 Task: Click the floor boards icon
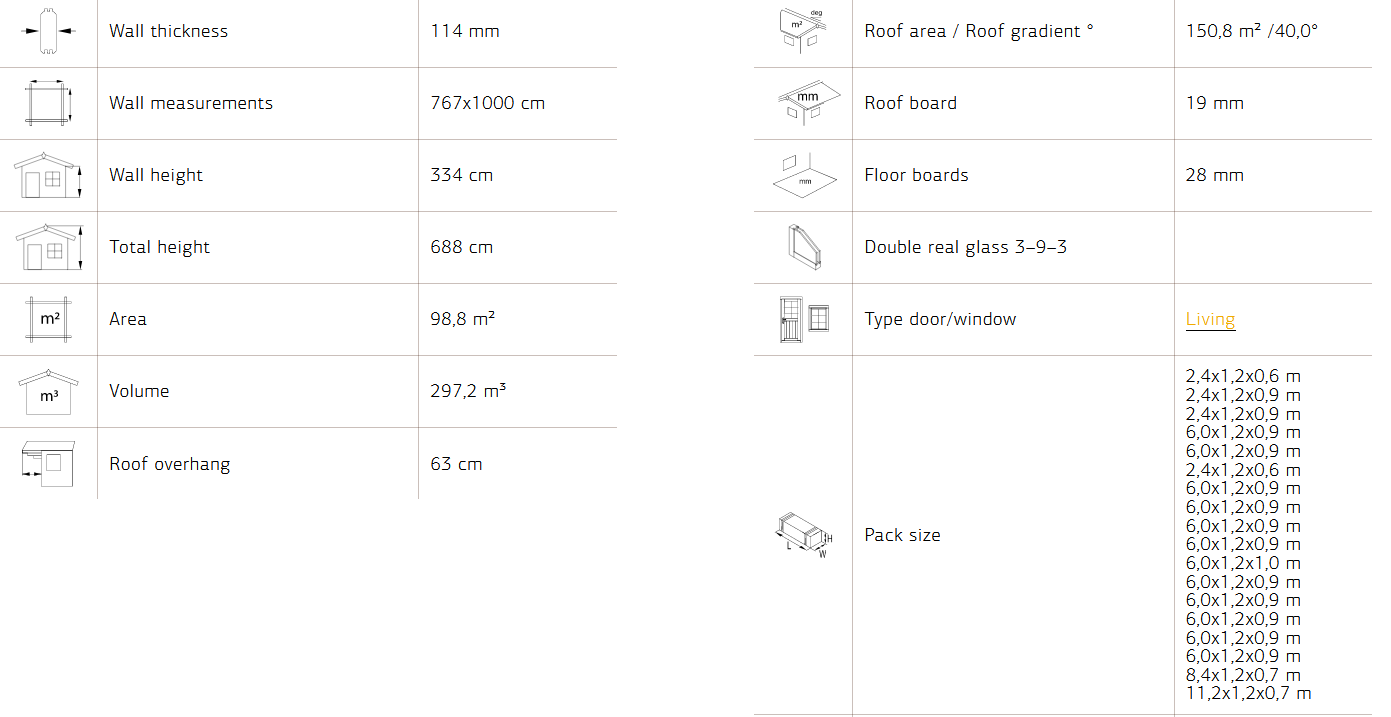pos(804,175)
